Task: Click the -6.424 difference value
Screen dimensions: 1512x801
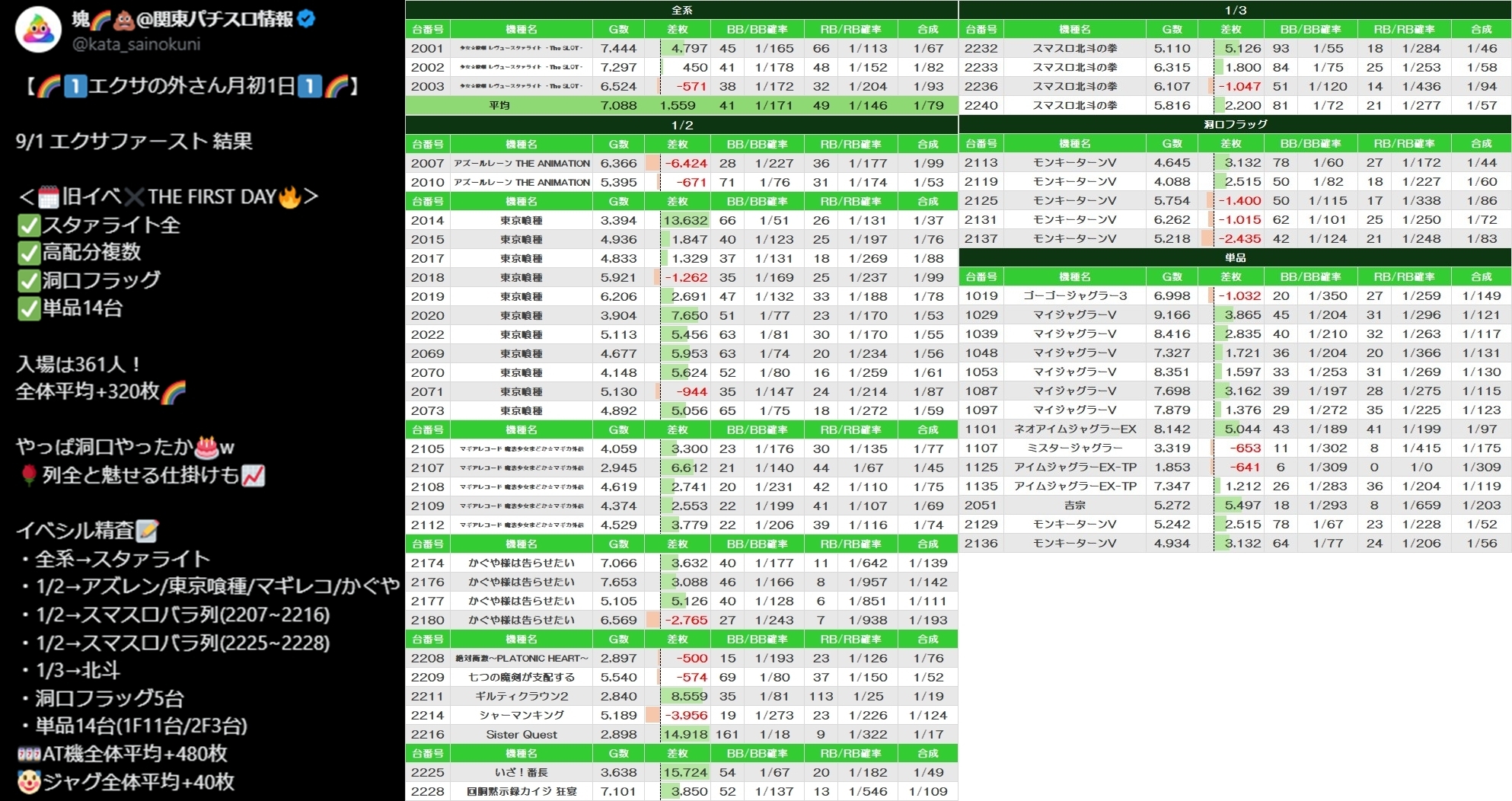Action: 686,163
